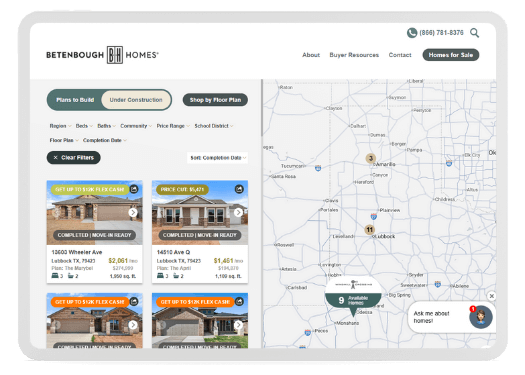Next photo arrow on bottom-left listing card
525x375 pixels.
click(x=133, y=325)
